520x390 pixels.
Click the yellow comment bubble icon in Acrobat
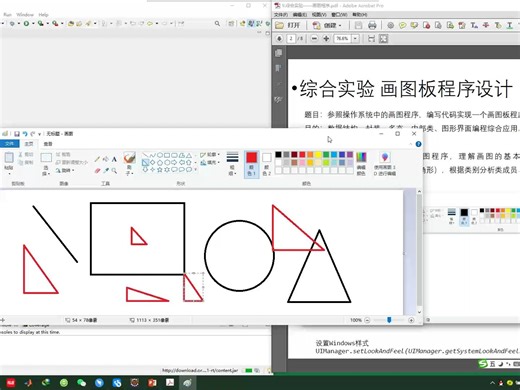(x=402, y=25)
